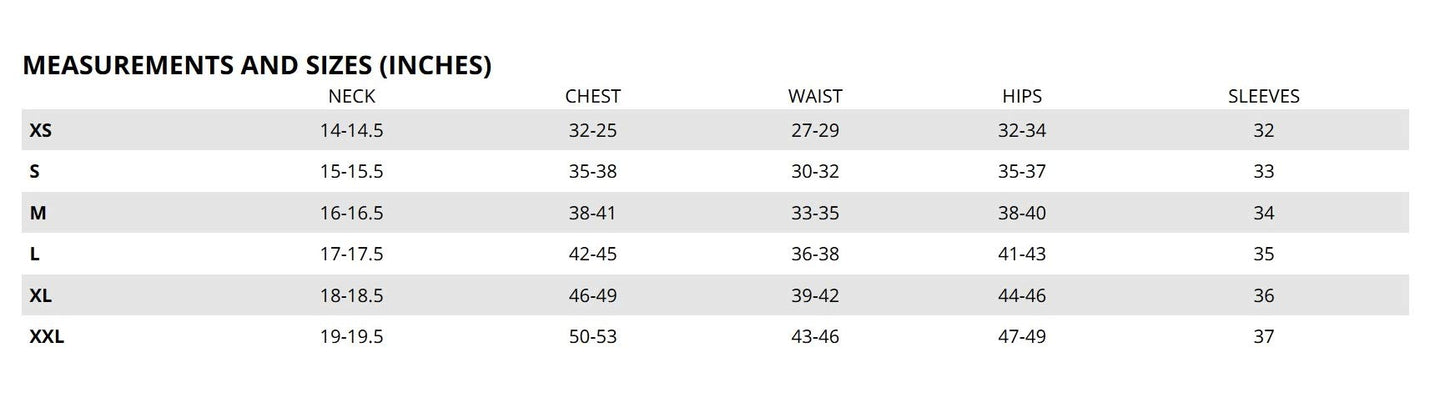Click chest value 38-41 for size M
Image resolution: width=1445 pixels, height=418 pixels.
pyautogui.click(x=593, y=213)
